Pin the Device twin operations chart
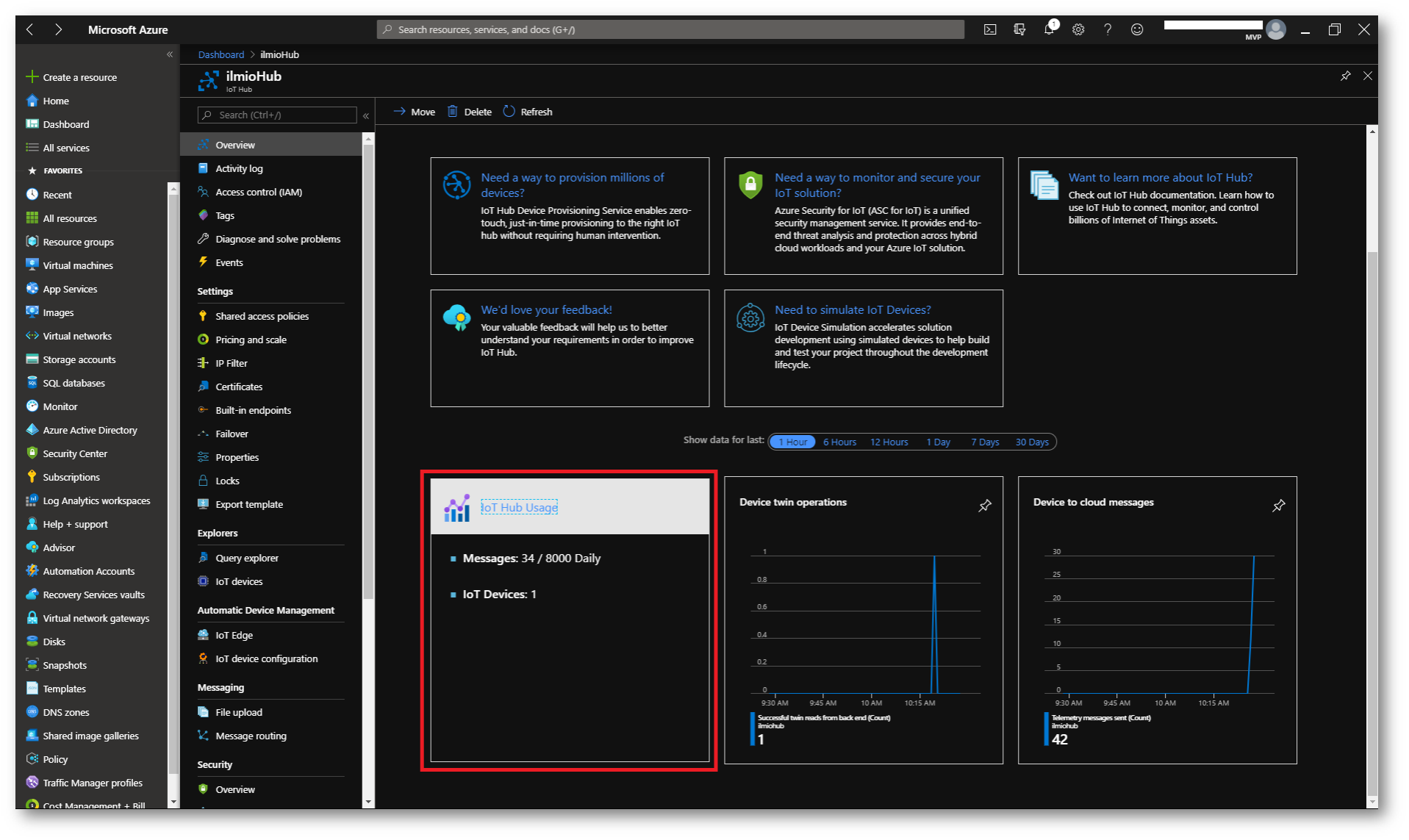 point(985,506)
